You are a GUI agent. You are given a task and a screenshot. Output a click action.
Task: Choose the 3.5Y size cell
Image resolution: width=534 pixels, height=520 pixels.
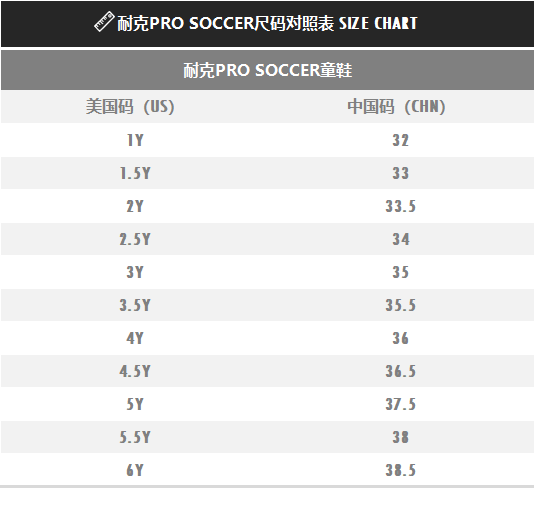[x=135, y=305]
